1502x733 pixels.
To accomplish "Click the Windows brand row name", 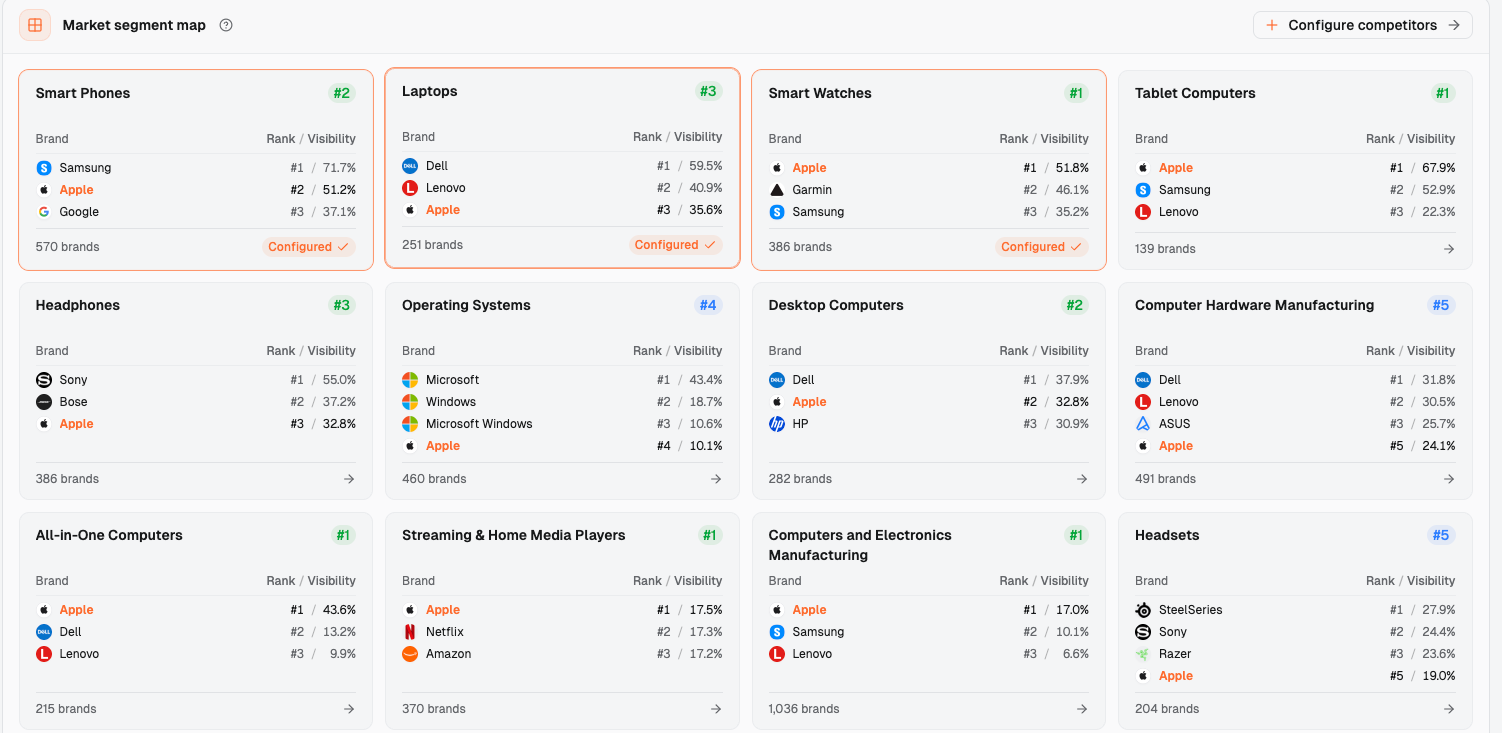I will coord(451,402).
